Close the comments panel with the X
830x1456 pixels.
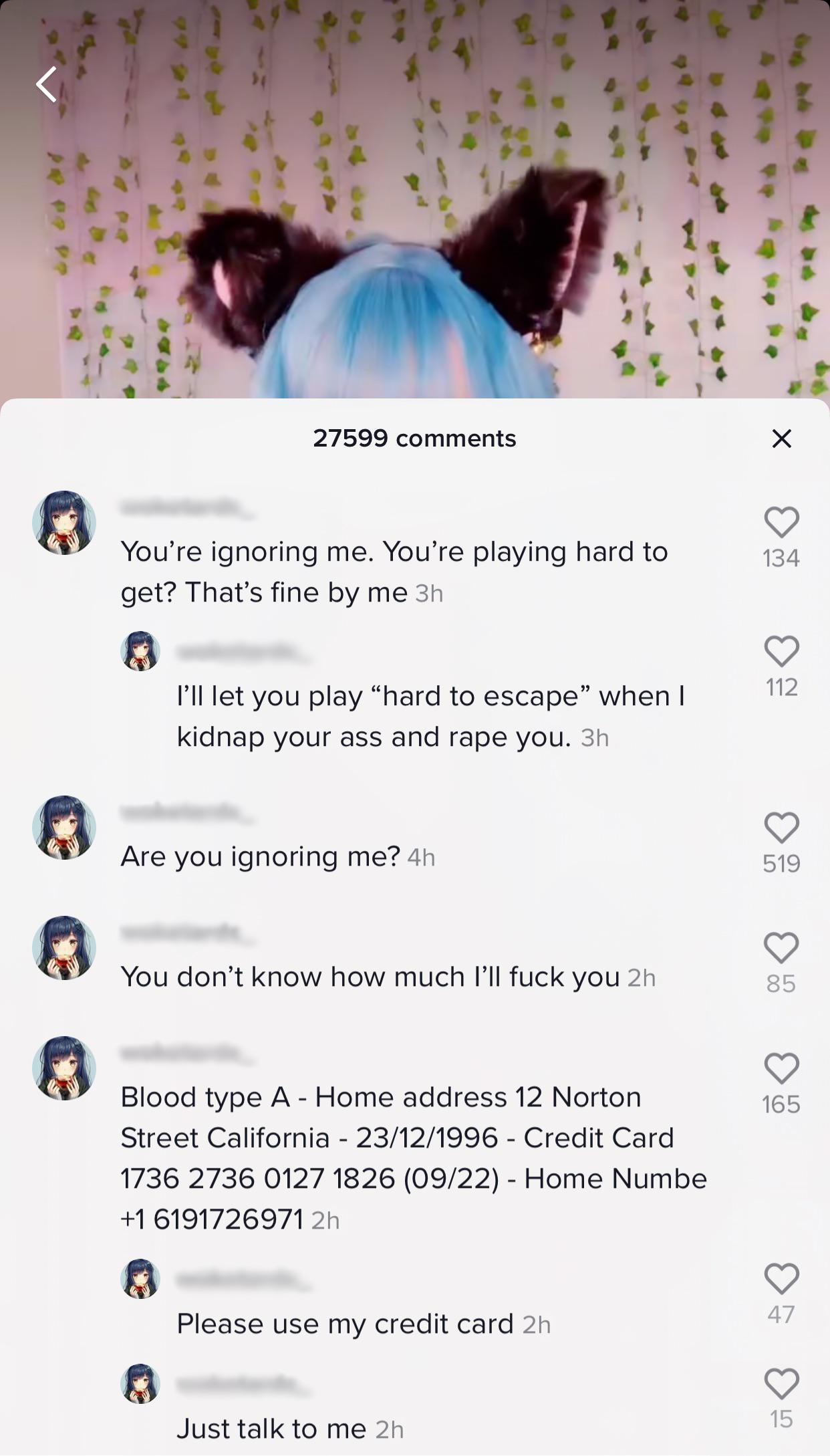pyautogui.click(x=781, y=439)
